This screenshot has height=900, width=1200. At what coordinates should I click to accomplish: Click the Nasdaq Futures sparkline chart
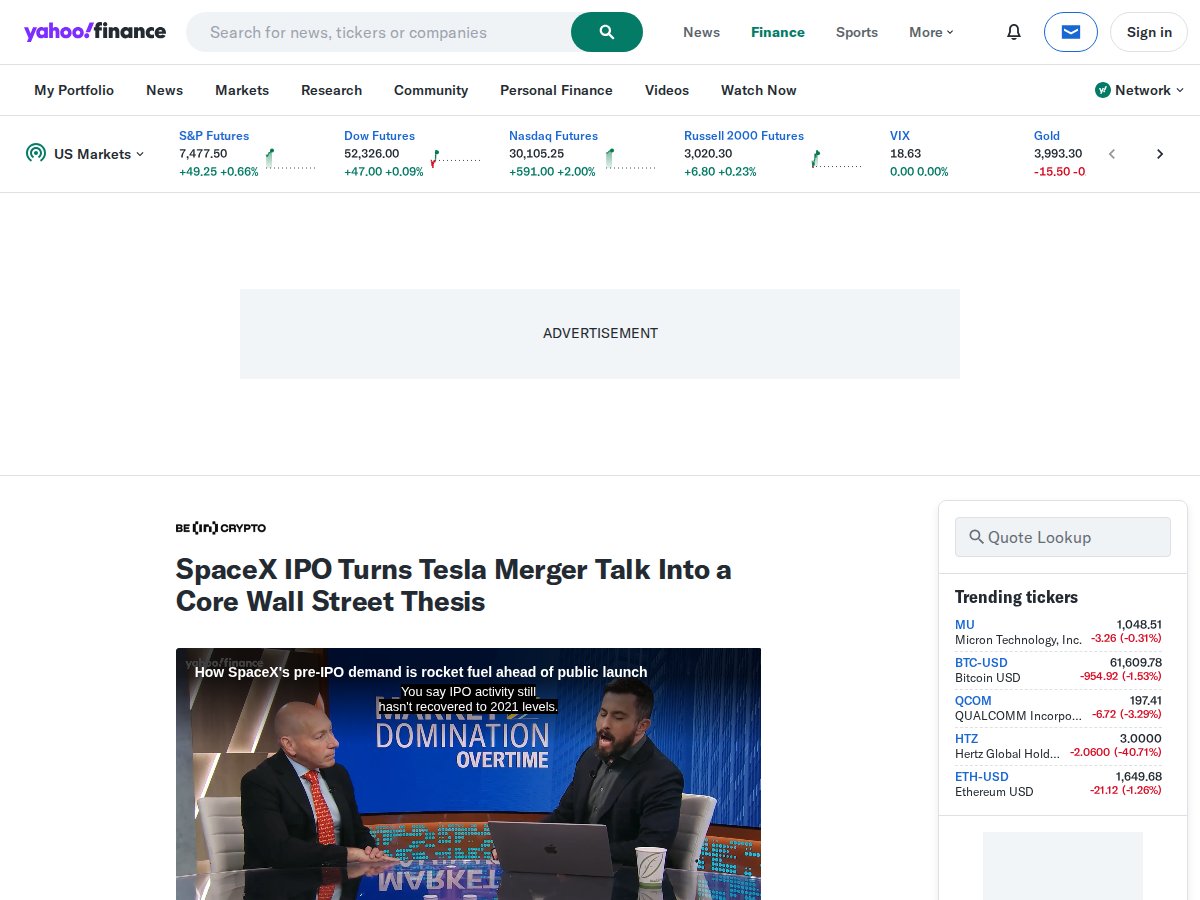(x=630, y=158)
